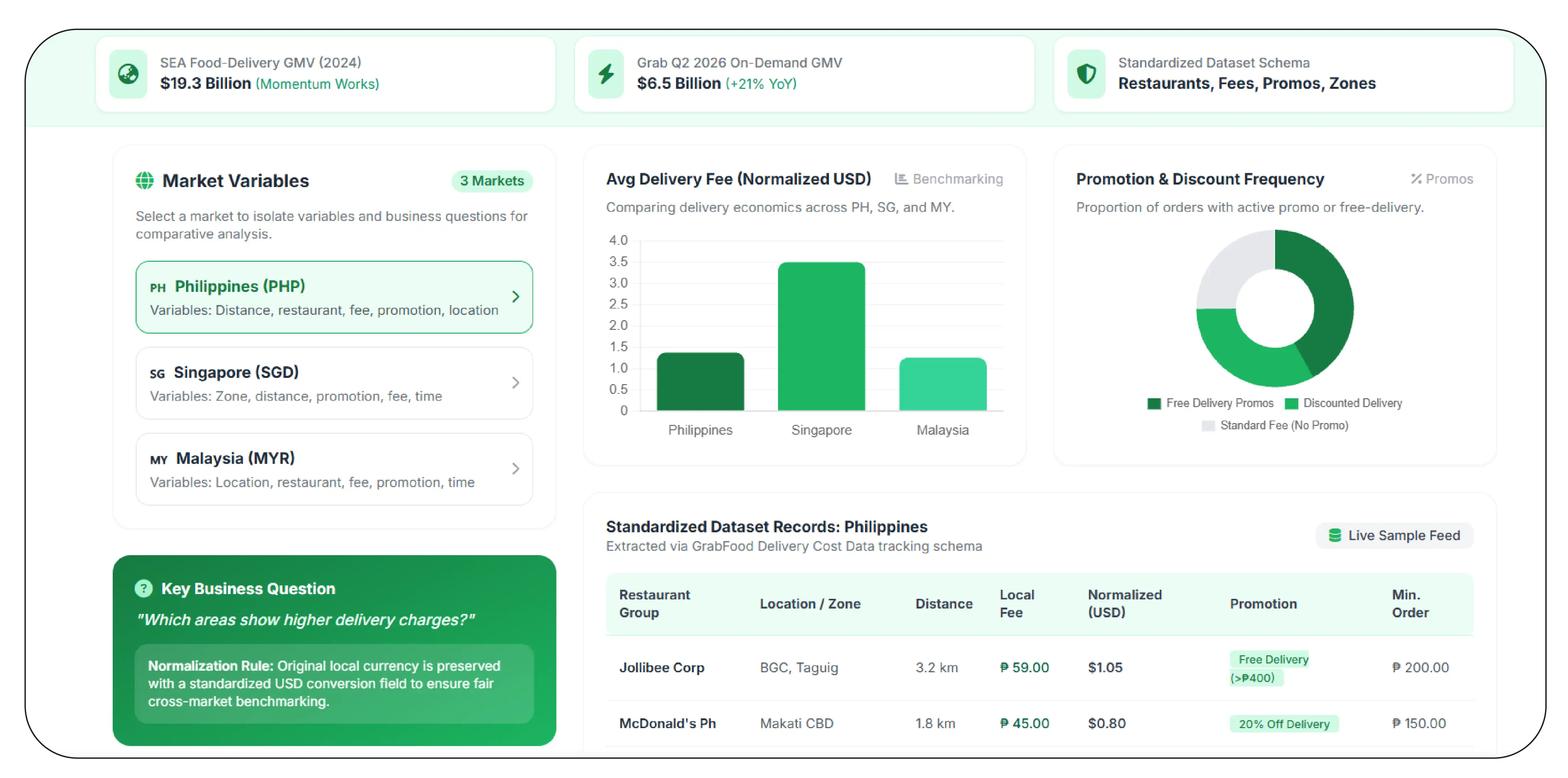The height and width of the screenshot is (778, 1568).
Task: Click the ₱ 59.00 local fee value
Action: pos(1025,667)
